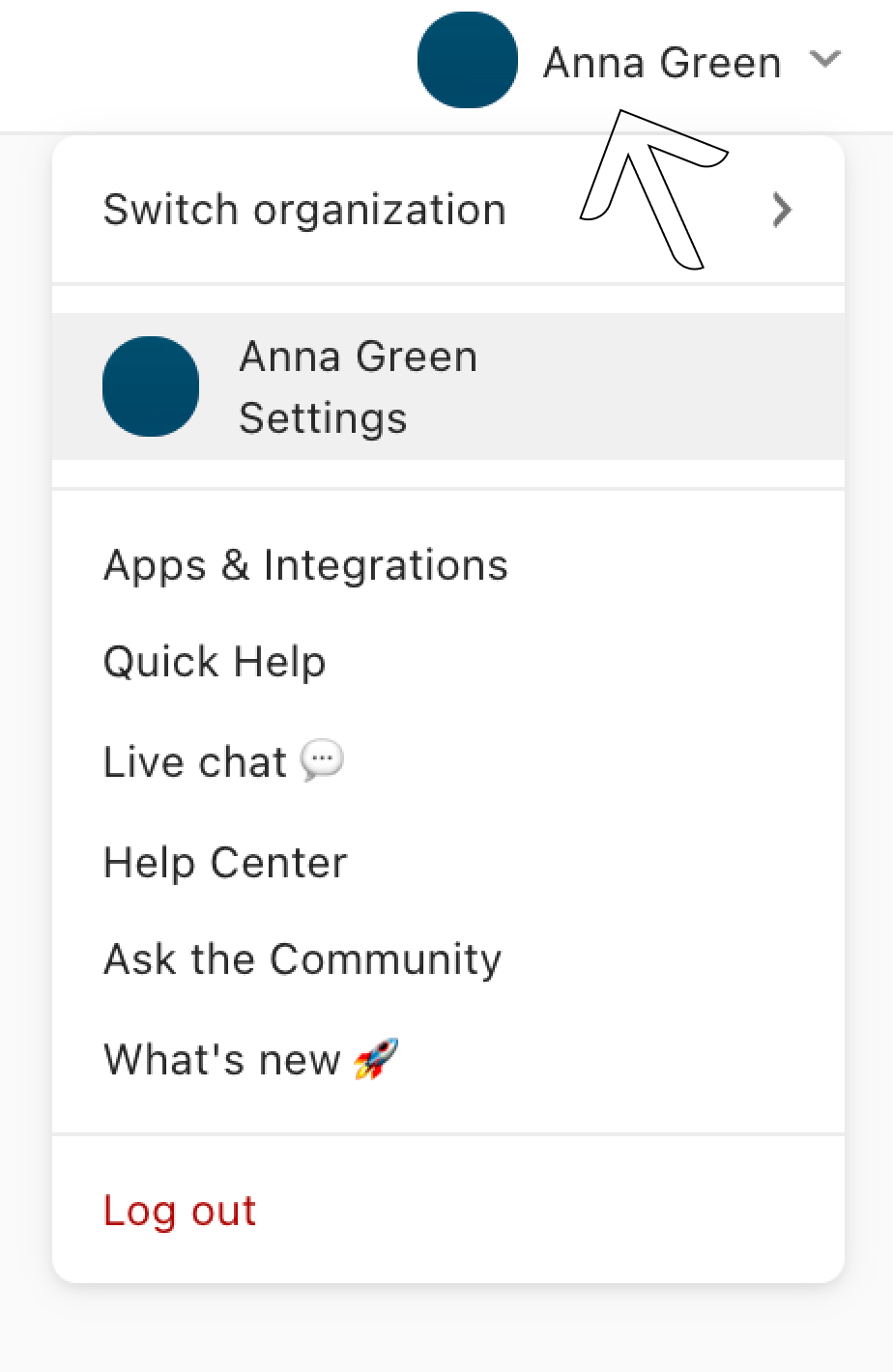
Task: Click the Settings label under Anna Green
Action: (x=323, y=418)
